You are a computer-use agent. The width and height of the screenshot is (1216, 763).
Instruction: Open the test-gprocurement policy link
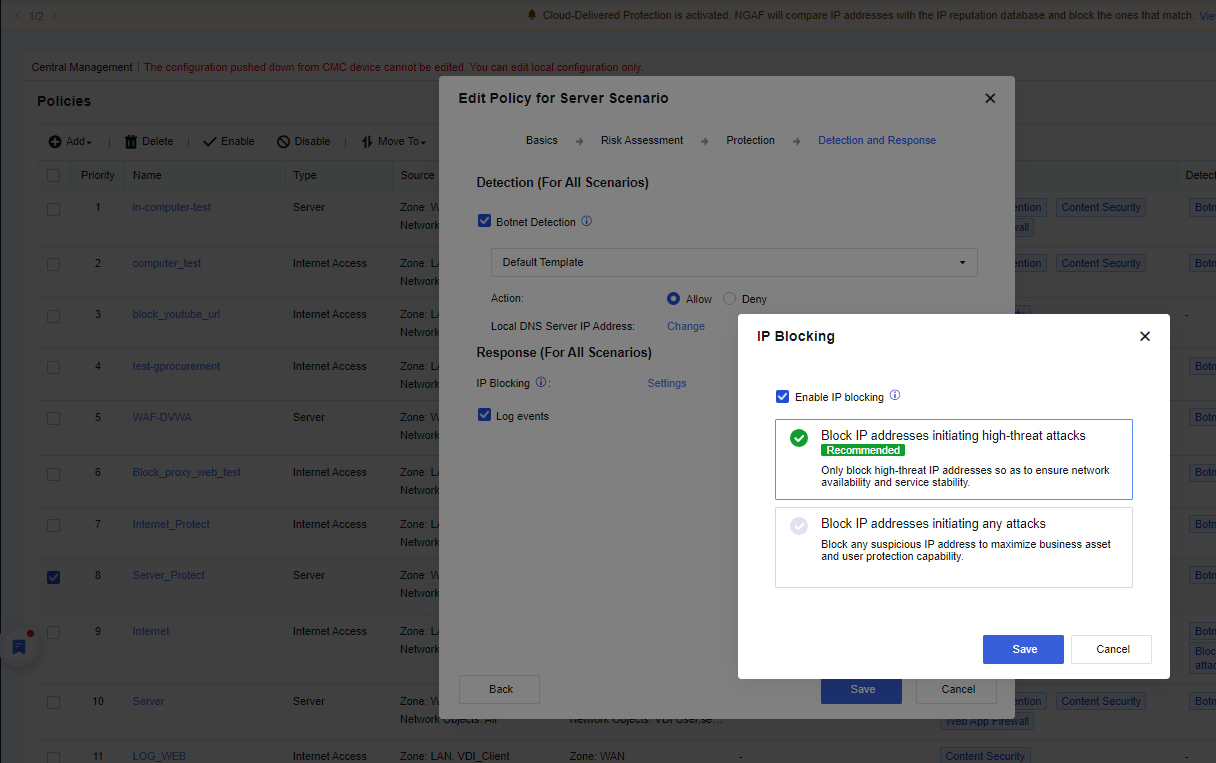click(176, 366)
